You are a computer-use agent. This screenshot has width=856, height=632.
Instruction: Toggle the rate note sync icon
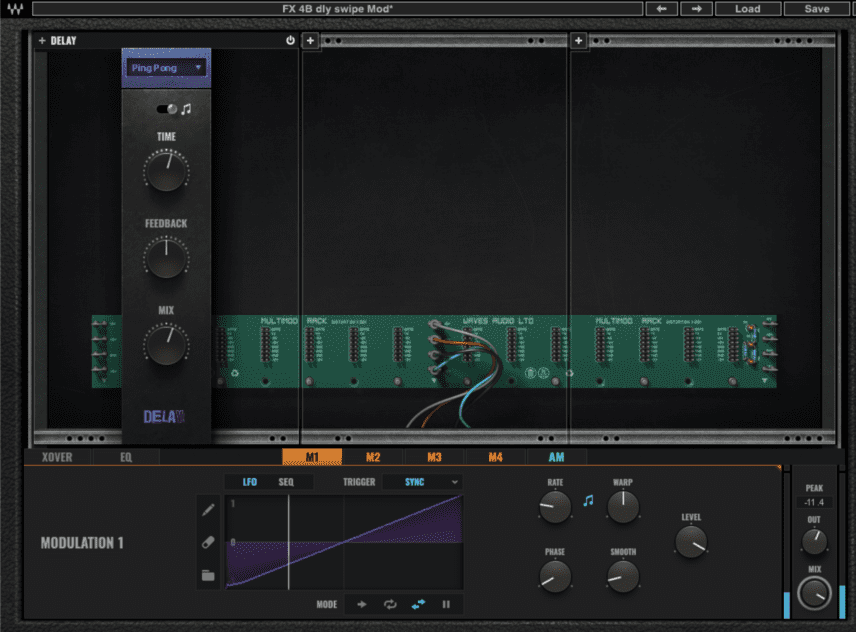tap(588, 500)
